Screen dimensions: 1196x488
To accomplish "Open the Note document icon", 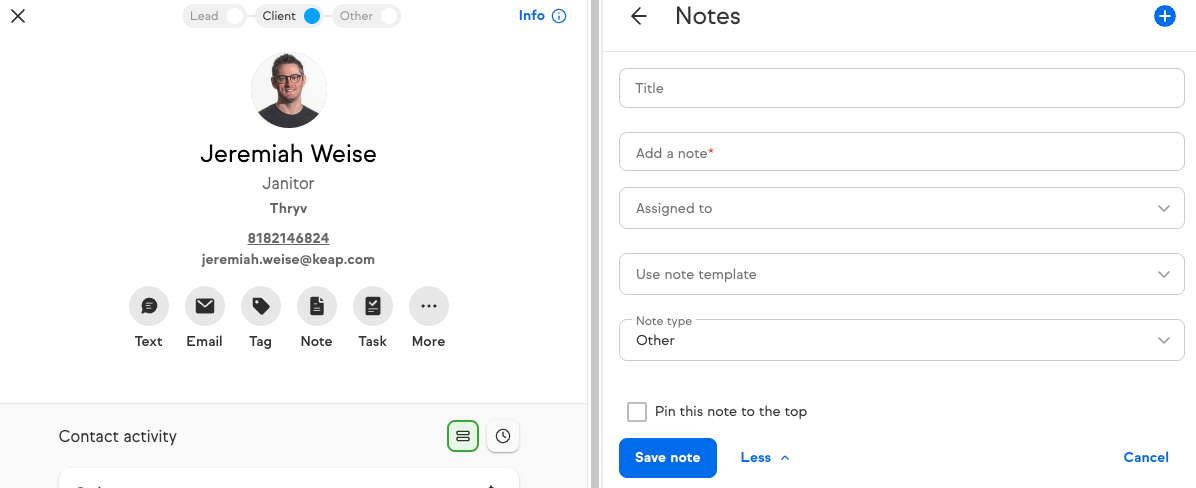I will click(317, 307).
